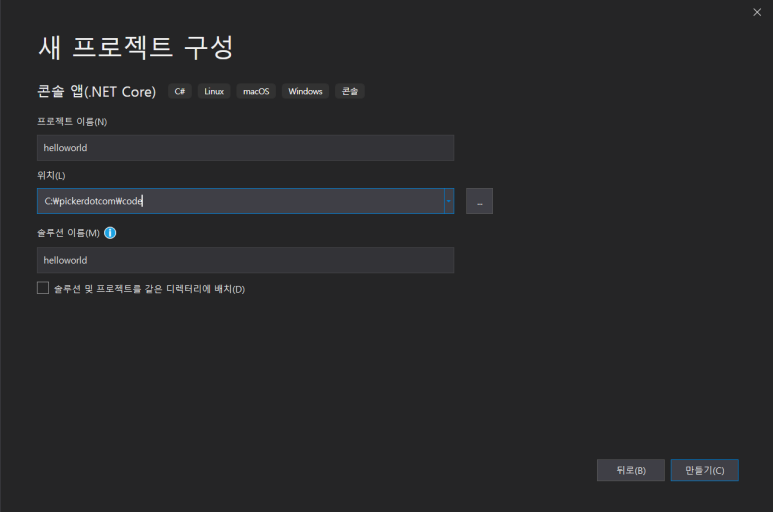Click the 콘솔 앱(.NET Core) template title
This screenshot has height=512, width=773.
[97, 91]
